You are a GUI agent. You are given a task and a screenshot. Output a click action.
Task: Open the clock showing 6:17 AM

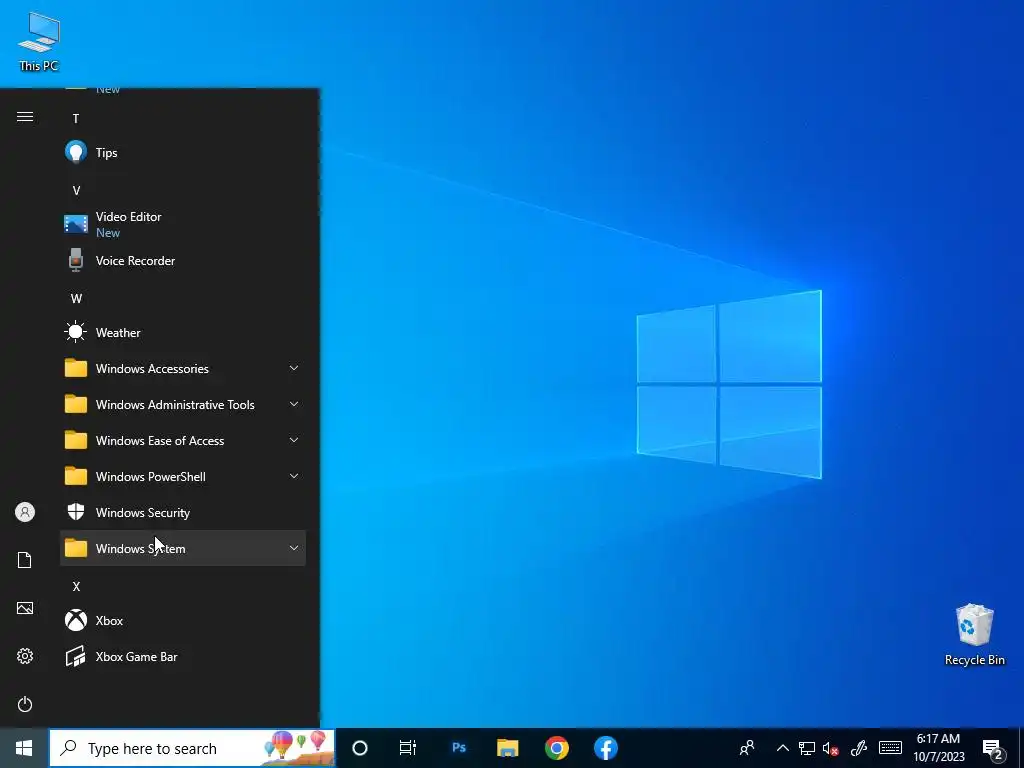pos(938,748)
